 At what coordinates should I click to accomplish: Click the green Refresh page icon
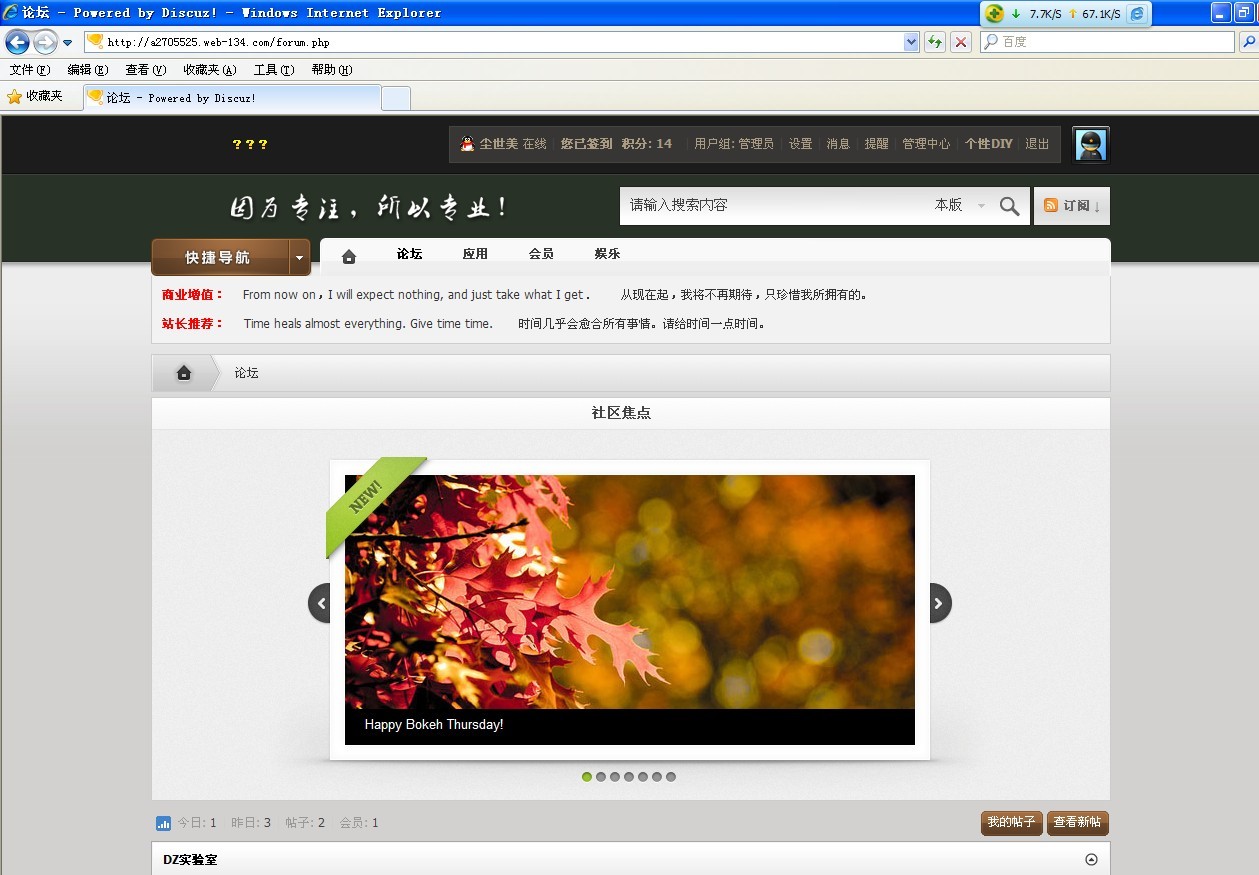pyautogui.click(x=935, y=42)
